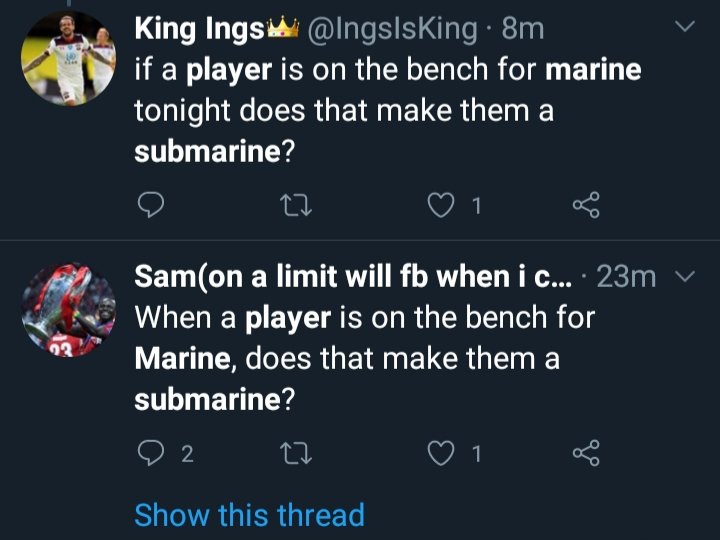Screen dimensions: 720x540
Task: Open King Ings' tweet text
Action: click(380, 110)
